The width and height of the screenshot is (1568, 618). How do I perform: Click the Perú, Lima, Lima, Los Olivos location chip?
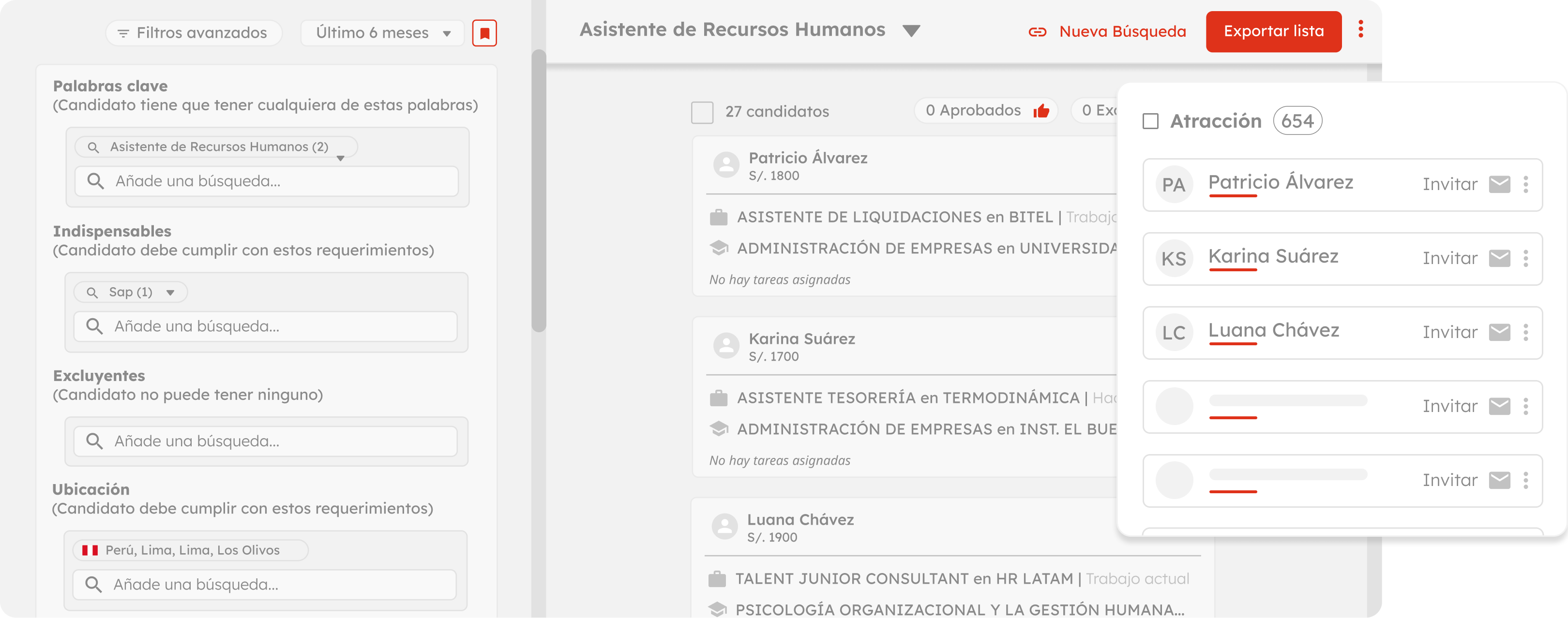tap(191, 550)
